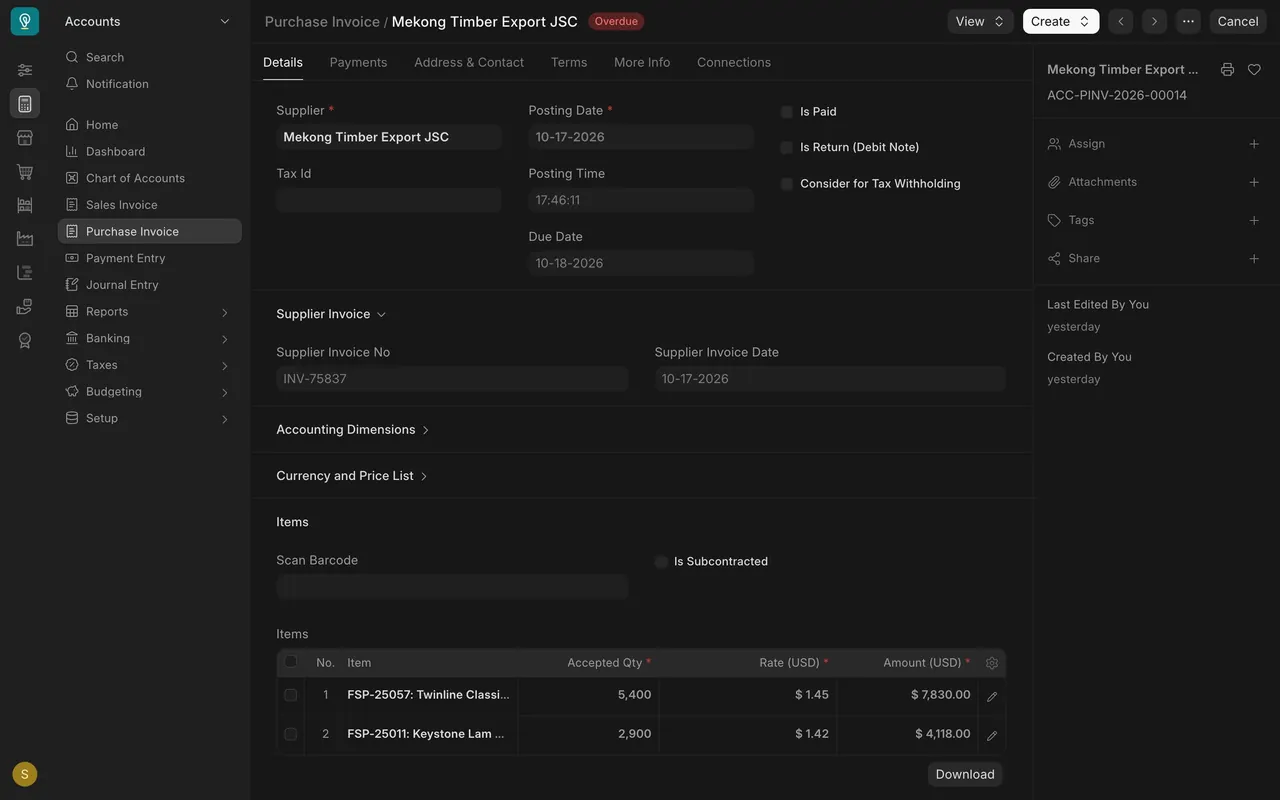Add an assignment with the plus icon

[x=1254, y=144]
